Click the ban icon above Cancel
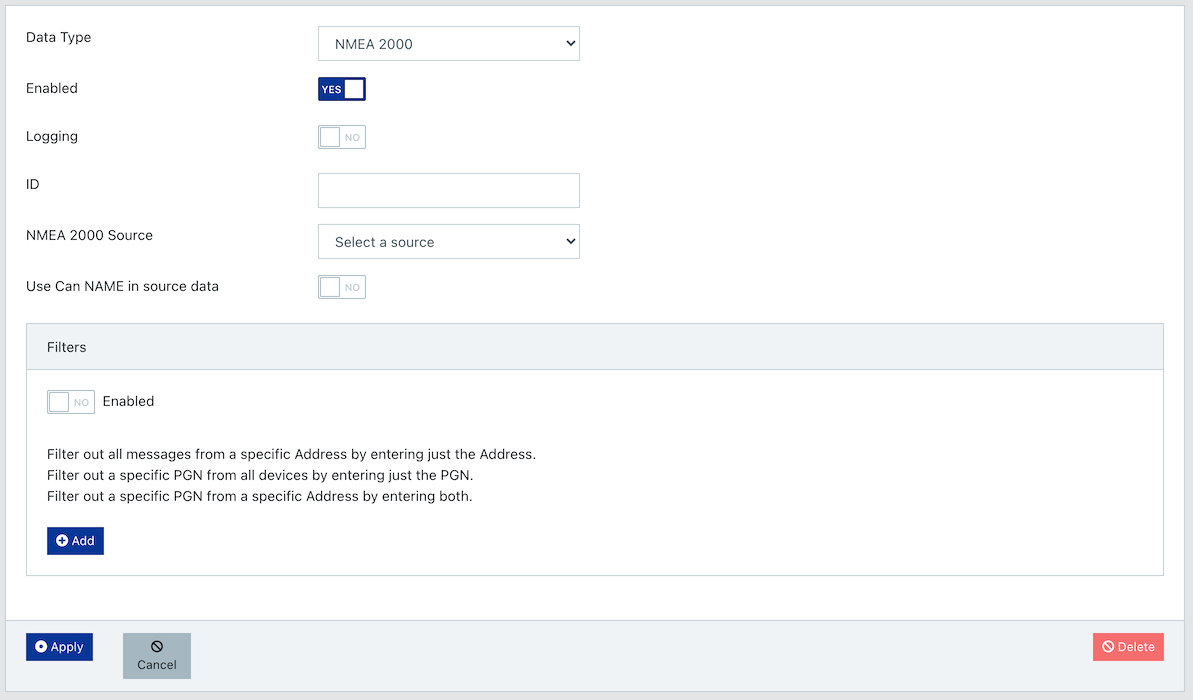This screenshot has height=700, width=1193. coord(157,647)
